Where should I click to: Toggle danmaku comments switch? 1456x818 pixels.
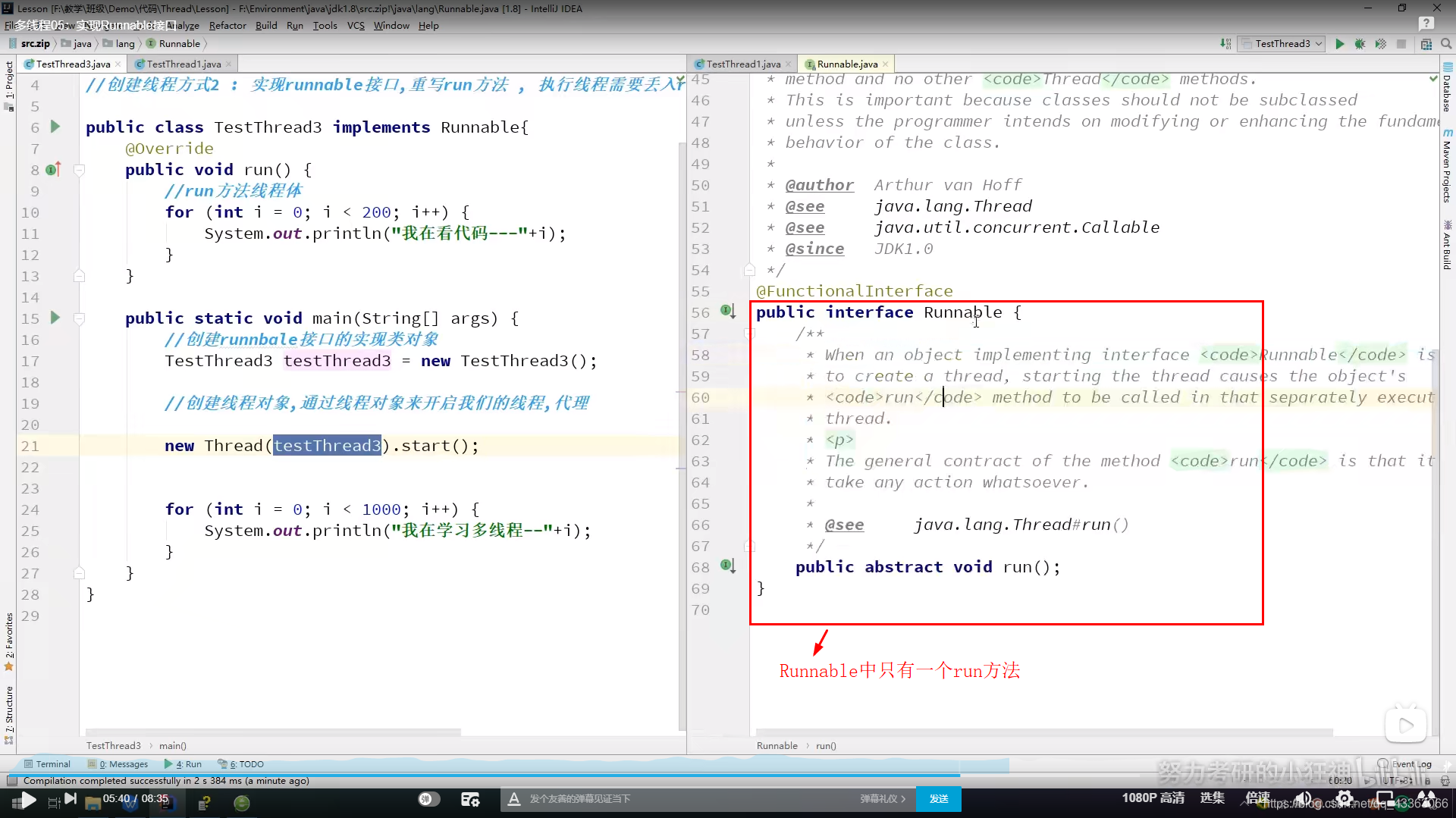click(x=429, y=799)
